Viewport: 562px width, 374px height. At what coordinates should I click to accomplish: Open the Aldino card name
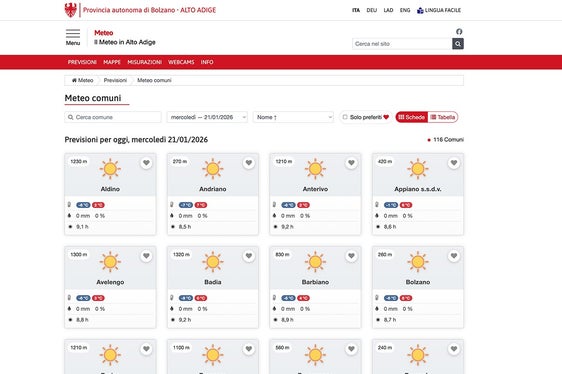coord(110,189)
